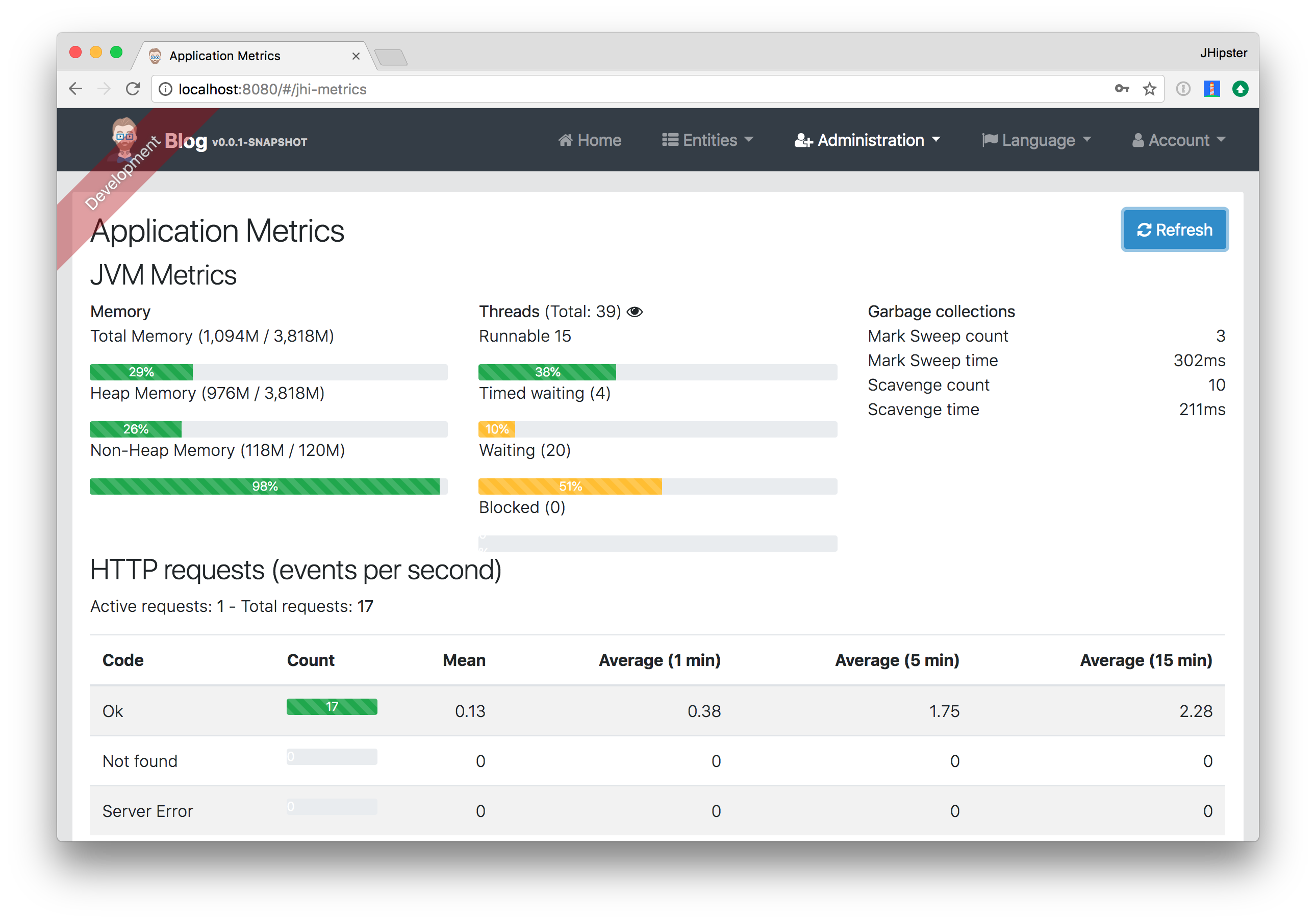
Task: Close the Application Metrics tab
Action: (x=356, y=56)
